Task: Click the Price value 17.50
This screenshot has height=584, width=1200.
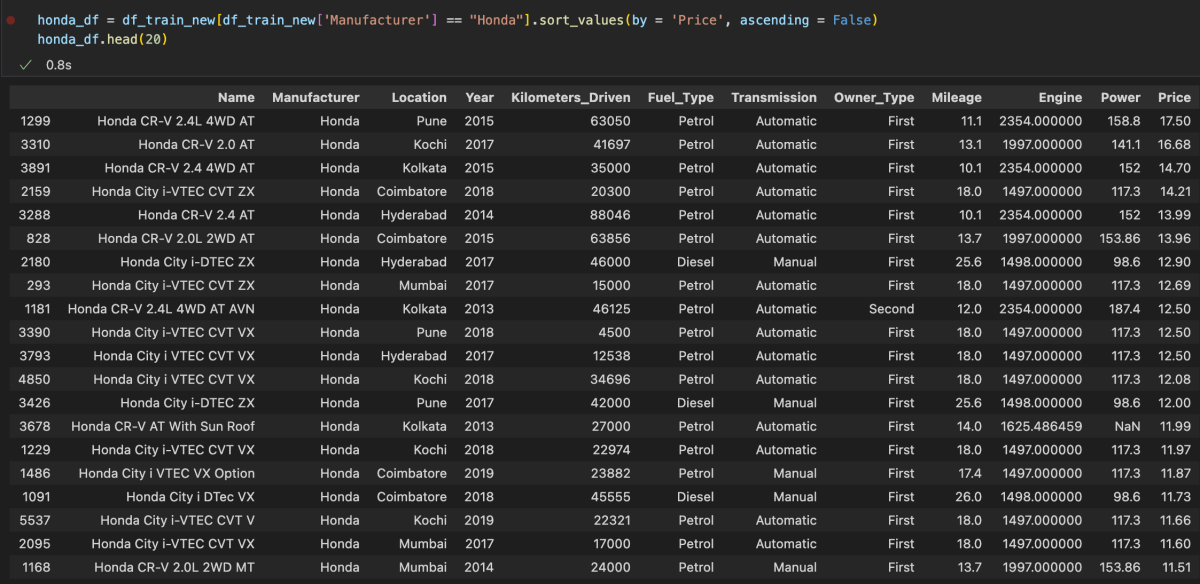Action: [1174, 121]
